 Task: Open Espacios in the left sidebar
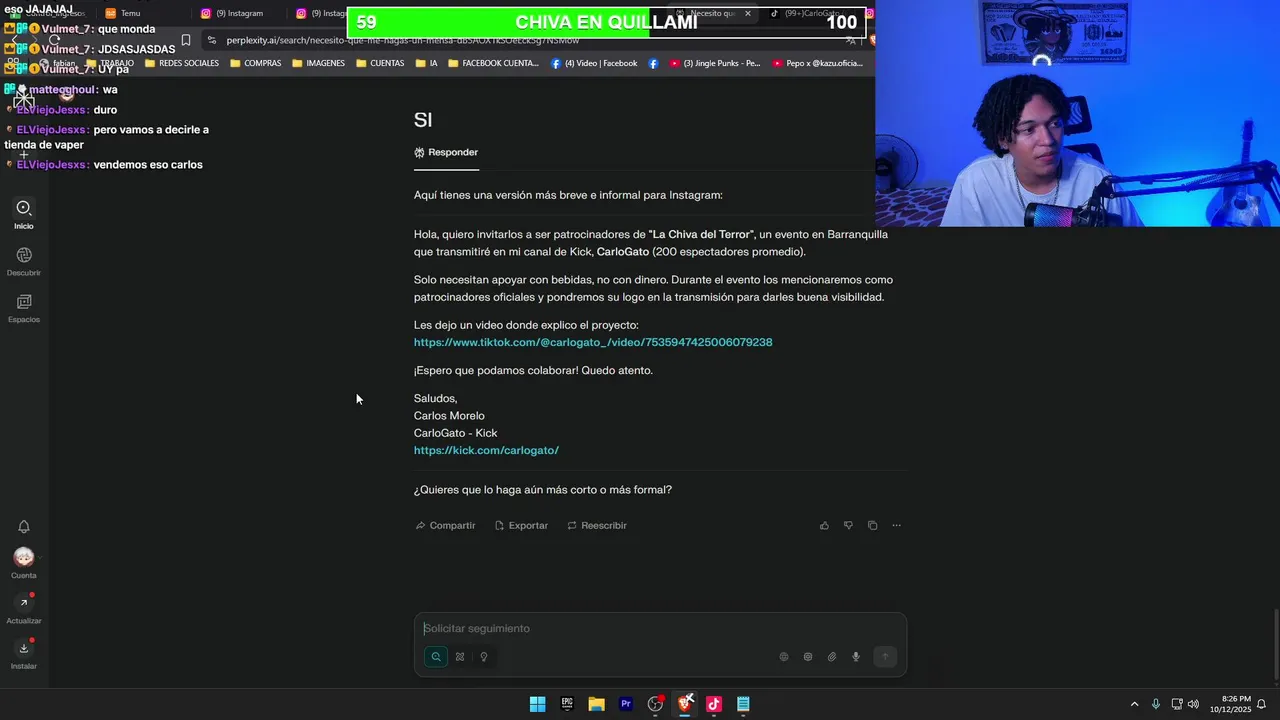pyautogui.click(x=24, y=308)
